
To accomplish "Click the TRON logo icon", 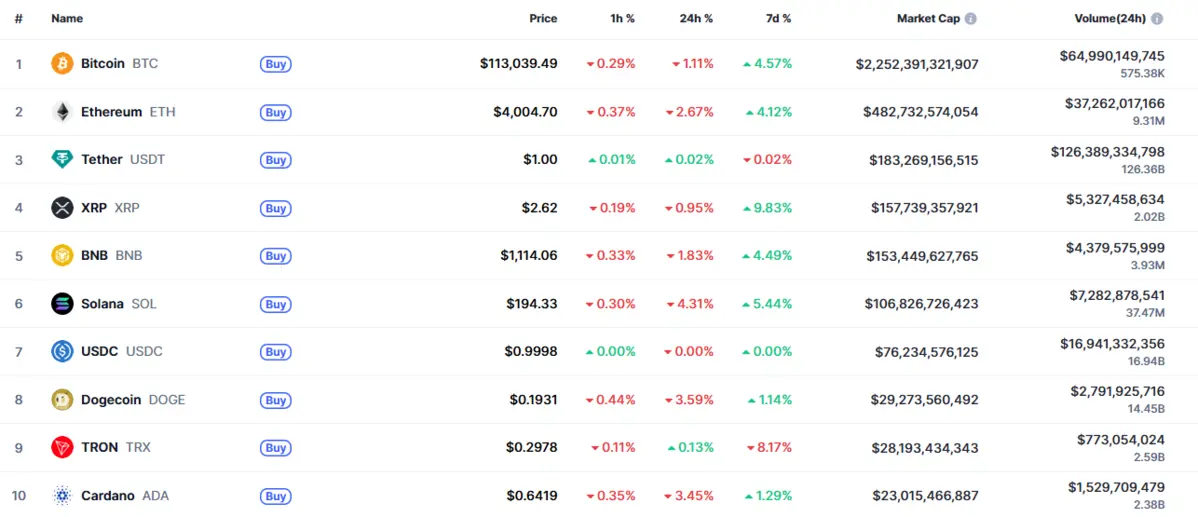I will 62,448.
